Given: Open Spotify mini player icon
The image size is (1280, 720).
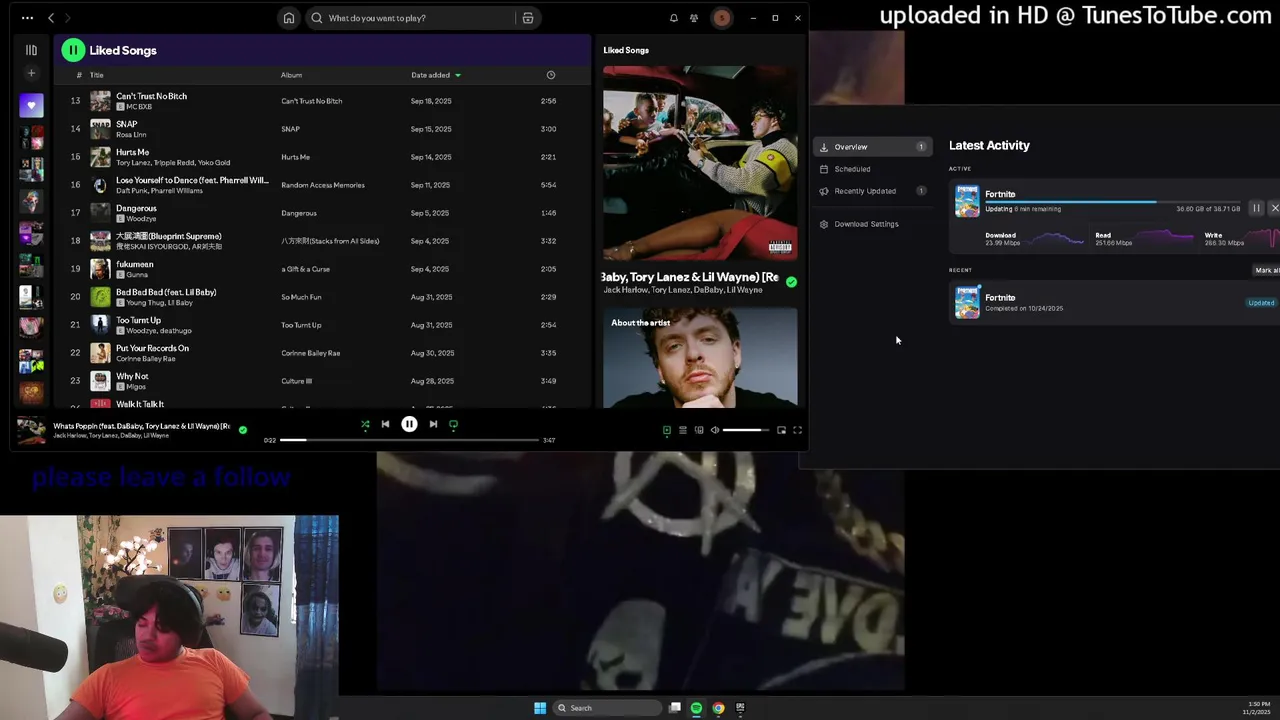Looking at the screenshot, I should pyautogui.click(x=781, y=430).
